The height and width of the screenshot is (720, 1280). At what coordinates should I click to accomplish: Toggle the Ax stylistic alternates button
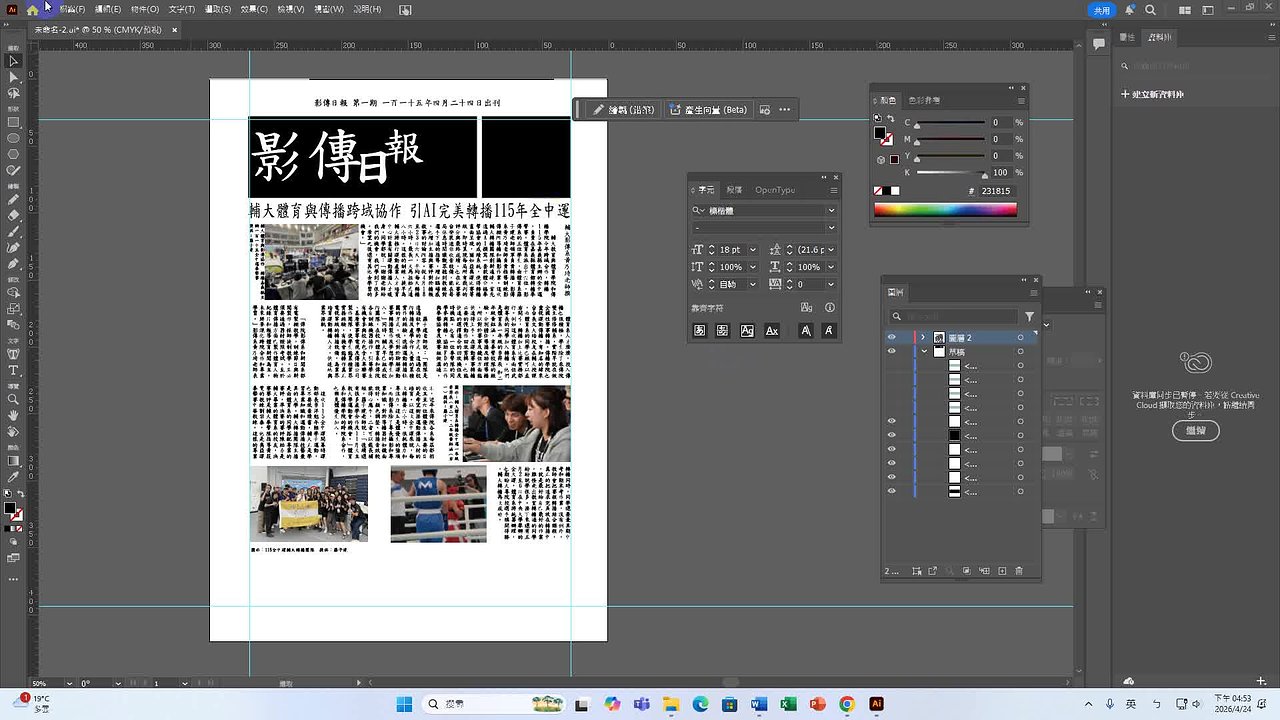pos(771,331)
